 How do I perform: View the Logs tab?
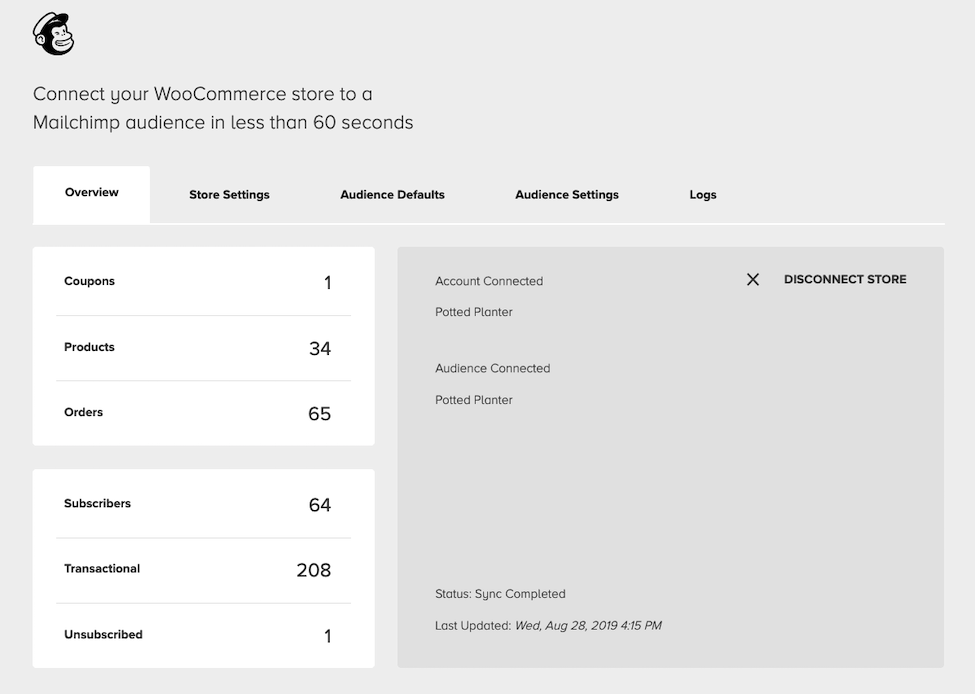pos(703,195)
